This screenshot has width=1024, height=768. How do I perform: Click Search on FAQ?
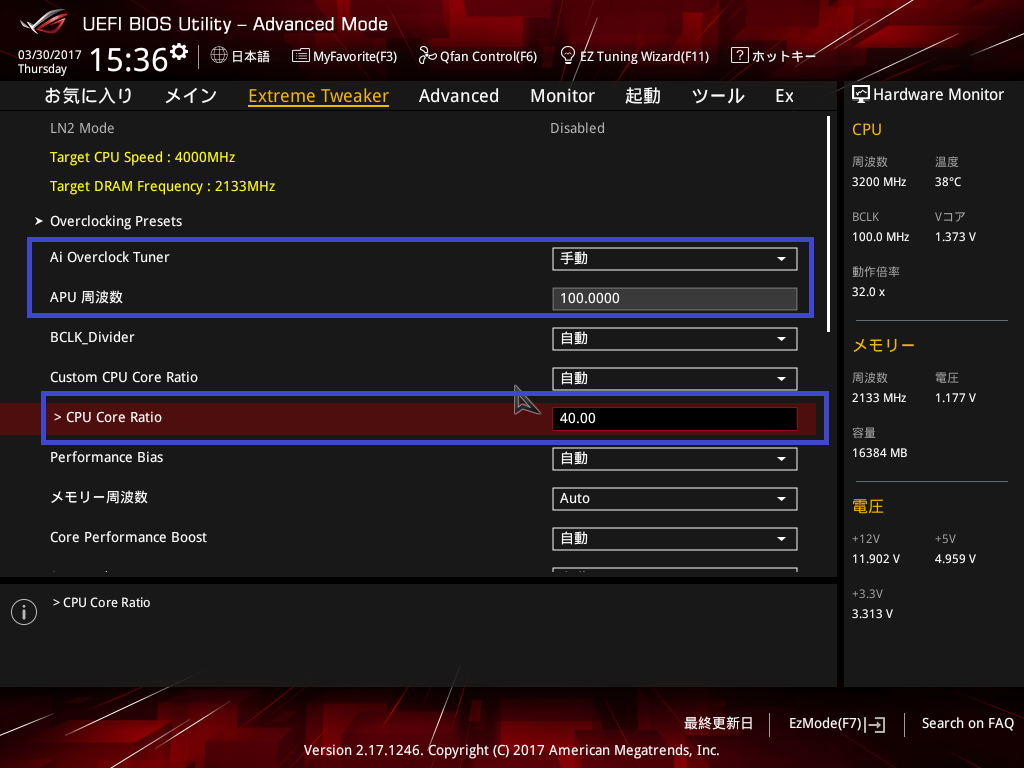(967, 724)
